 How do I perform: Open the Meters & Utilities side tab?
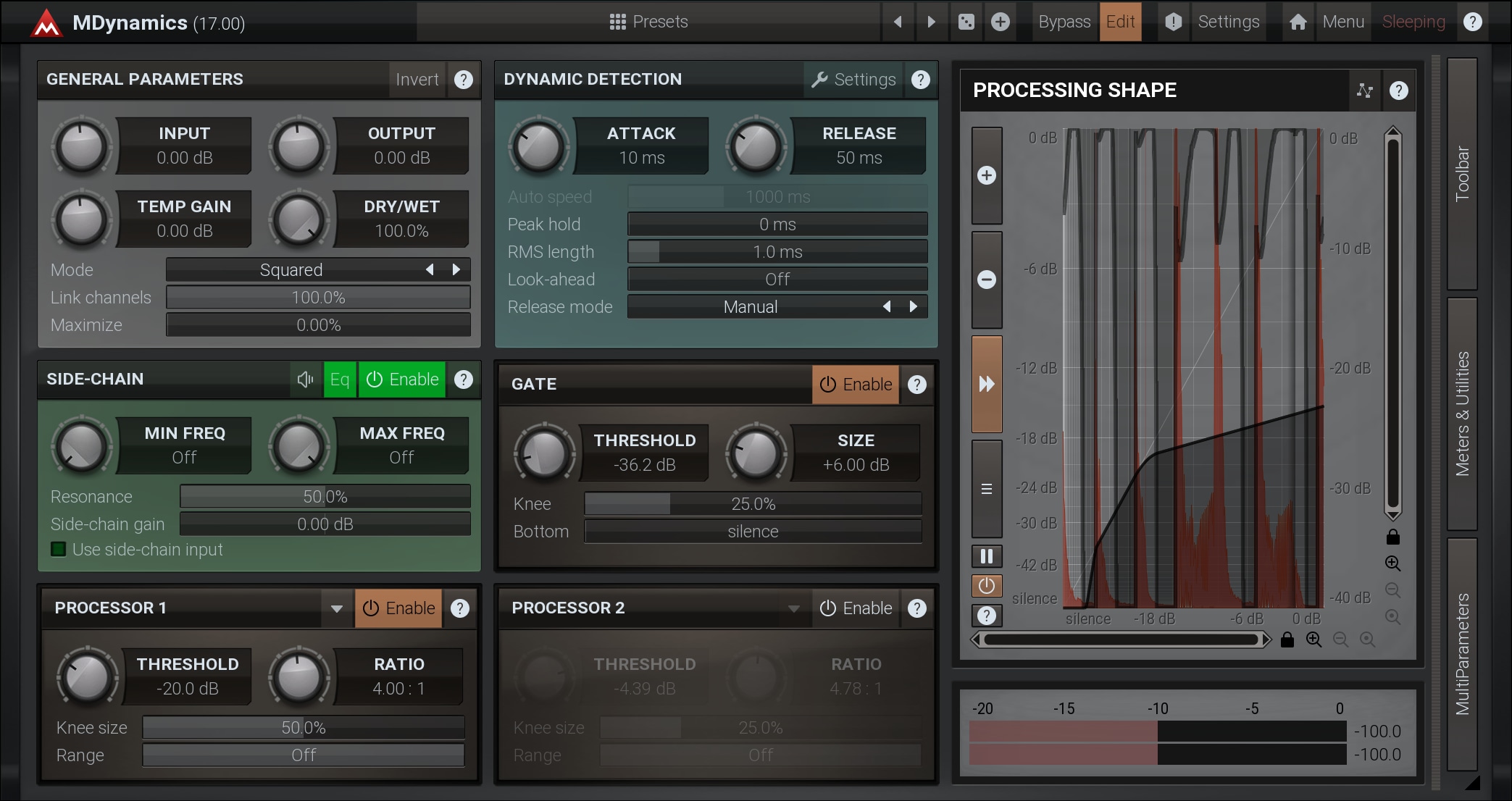click(x=1462, y=414)
